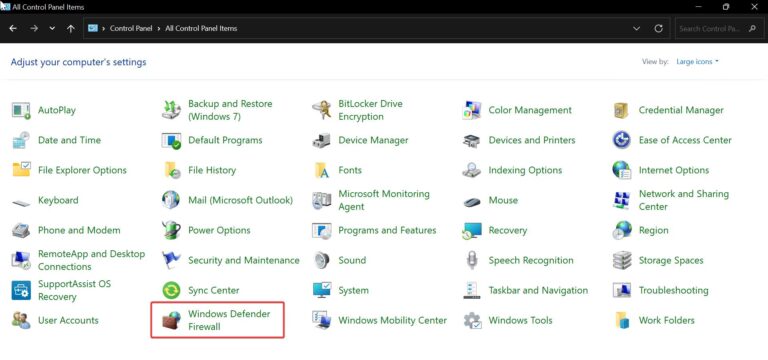The width and height of the screenshot is (768, 360).
Task: Go back with the Back arrow
Action: [x=13, y=28]
